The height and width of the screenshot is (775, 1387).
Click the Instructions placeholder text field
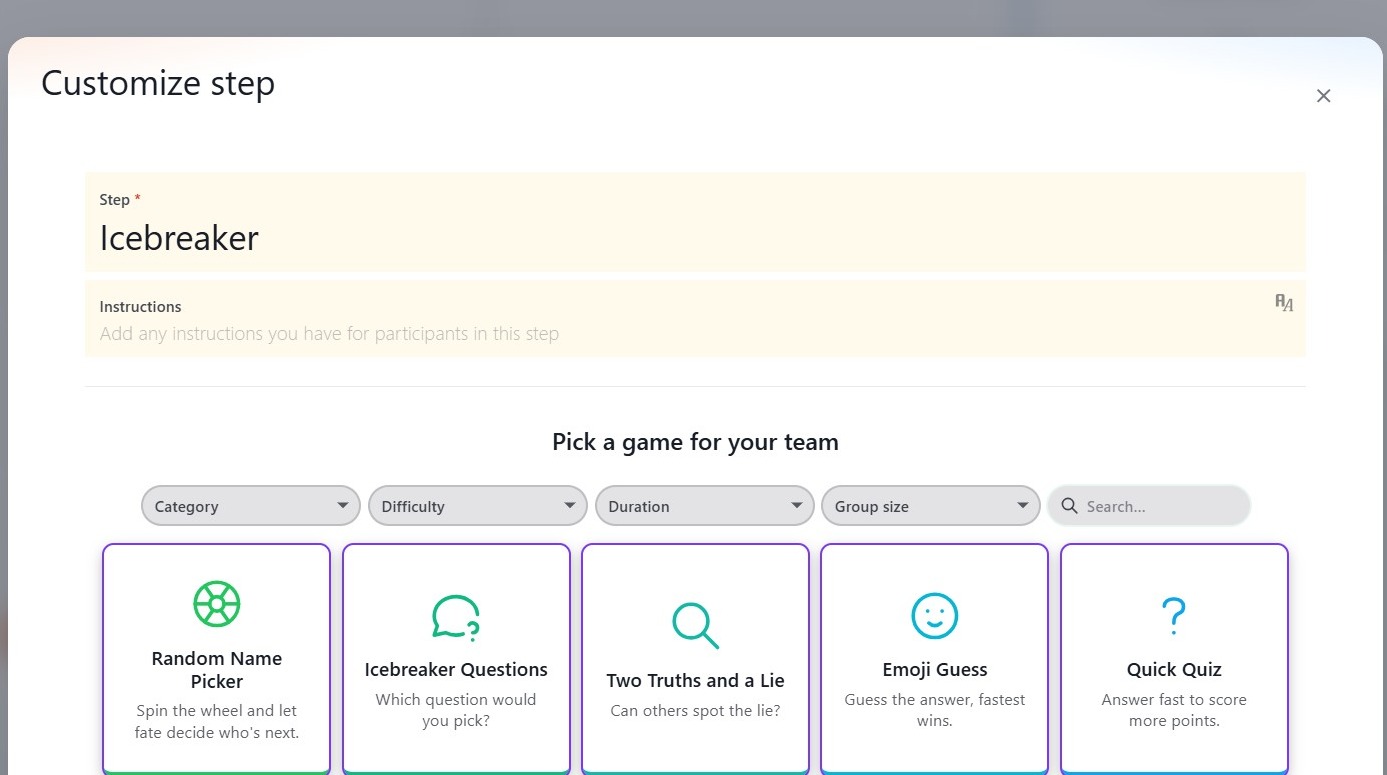coord(695,319)
